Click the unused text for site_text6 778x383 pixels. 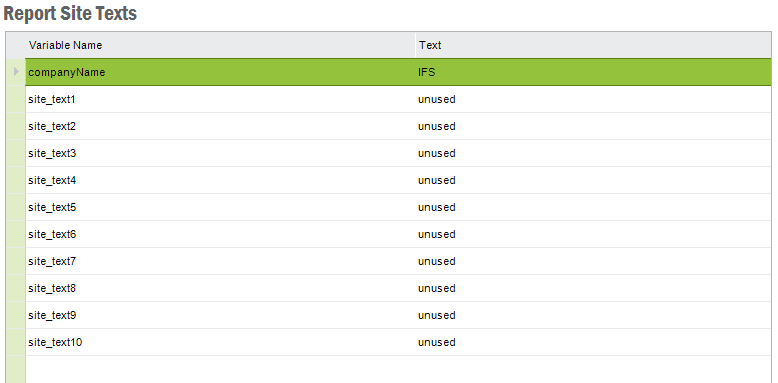(437, 234)
